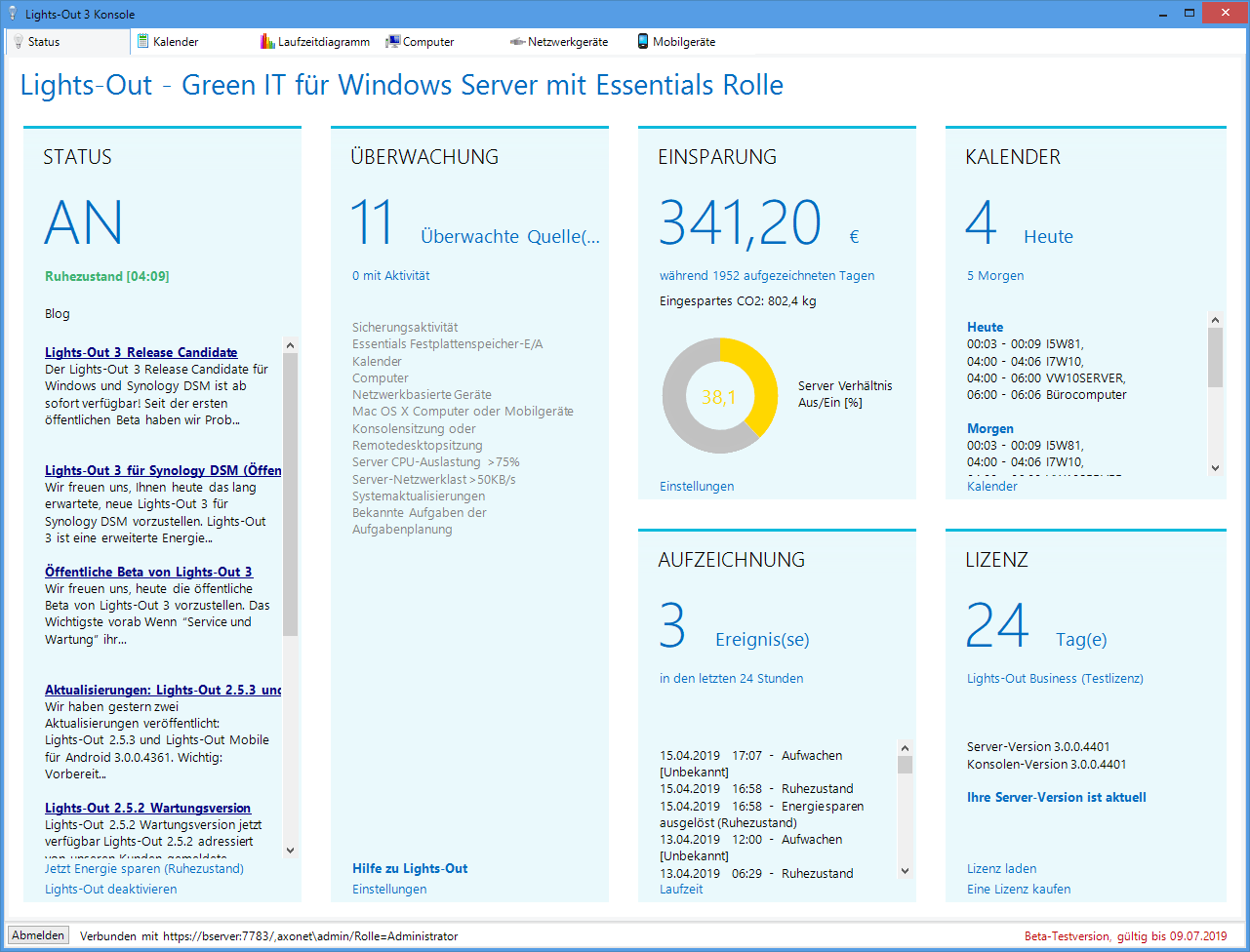
Task: Click the AN status text
Action: [x=84, y=223]
